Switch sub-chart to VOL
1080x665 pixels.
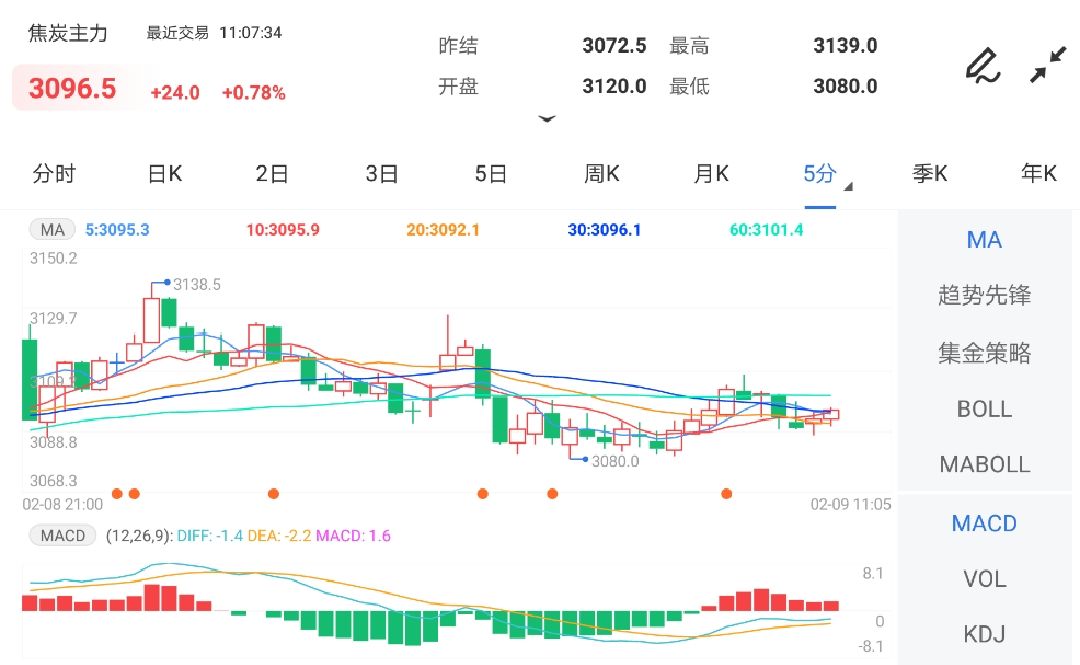click(984, 579)
